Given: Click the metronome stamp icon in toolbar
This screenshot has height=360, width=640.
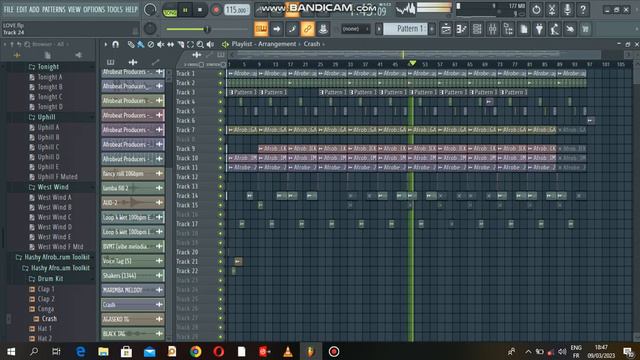Looking at the screenshot, I should coord(323,29).
